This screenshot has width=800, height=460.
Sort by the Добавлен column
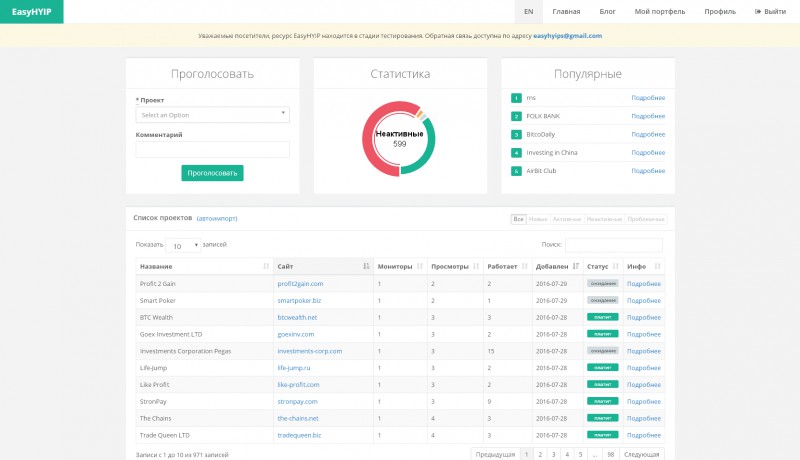click(557, 266)
